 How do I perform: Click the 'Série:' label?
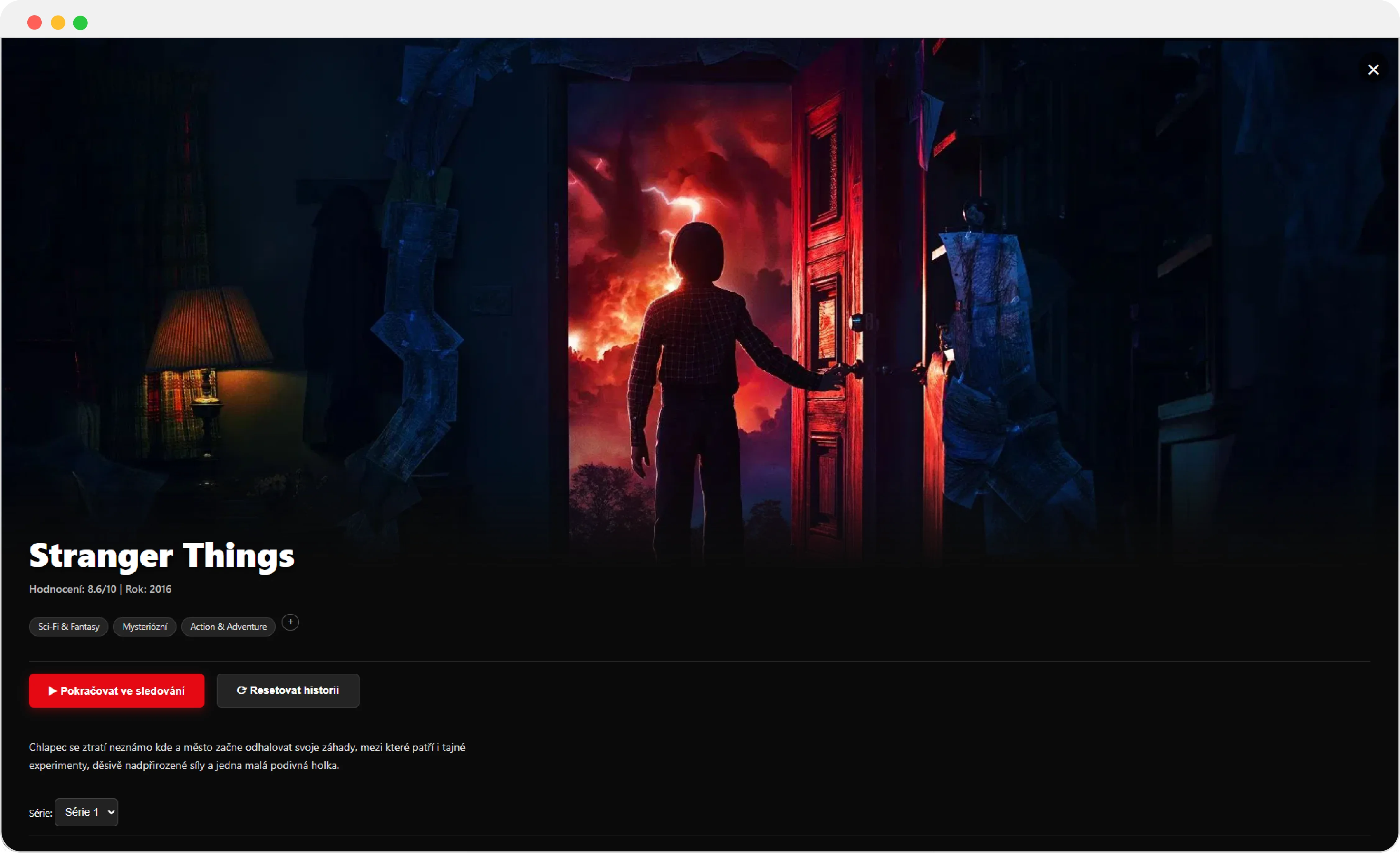click(40, 813)
